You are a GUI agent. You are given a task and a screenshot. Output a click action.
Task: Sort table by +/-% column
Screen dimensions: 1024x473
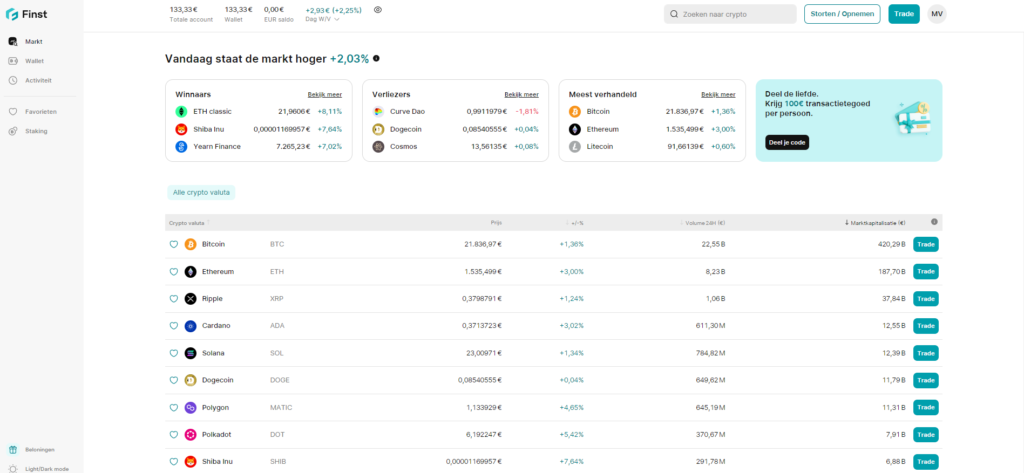[x=575, y=223]
